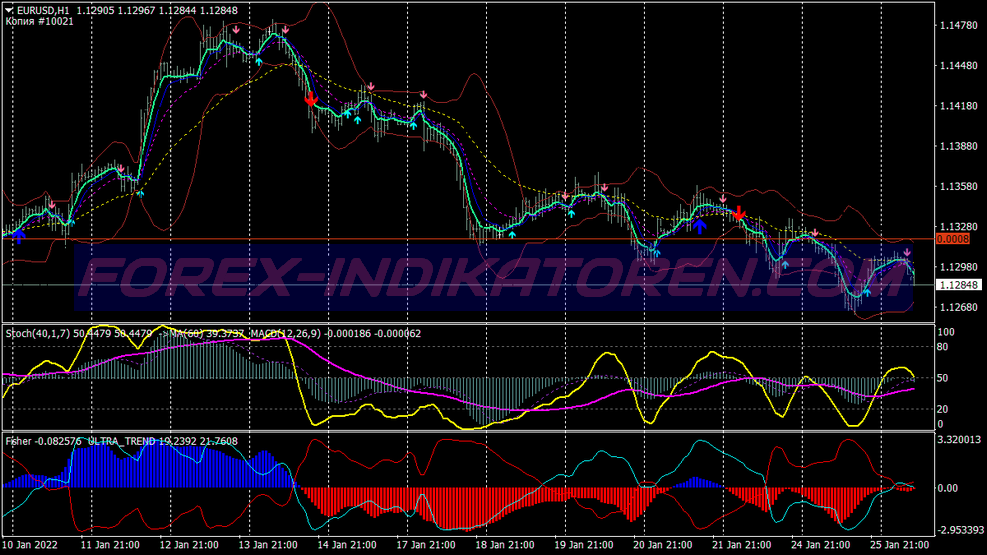
Task: Click price scale value 1.14480
Action: [x=959, y=65]
